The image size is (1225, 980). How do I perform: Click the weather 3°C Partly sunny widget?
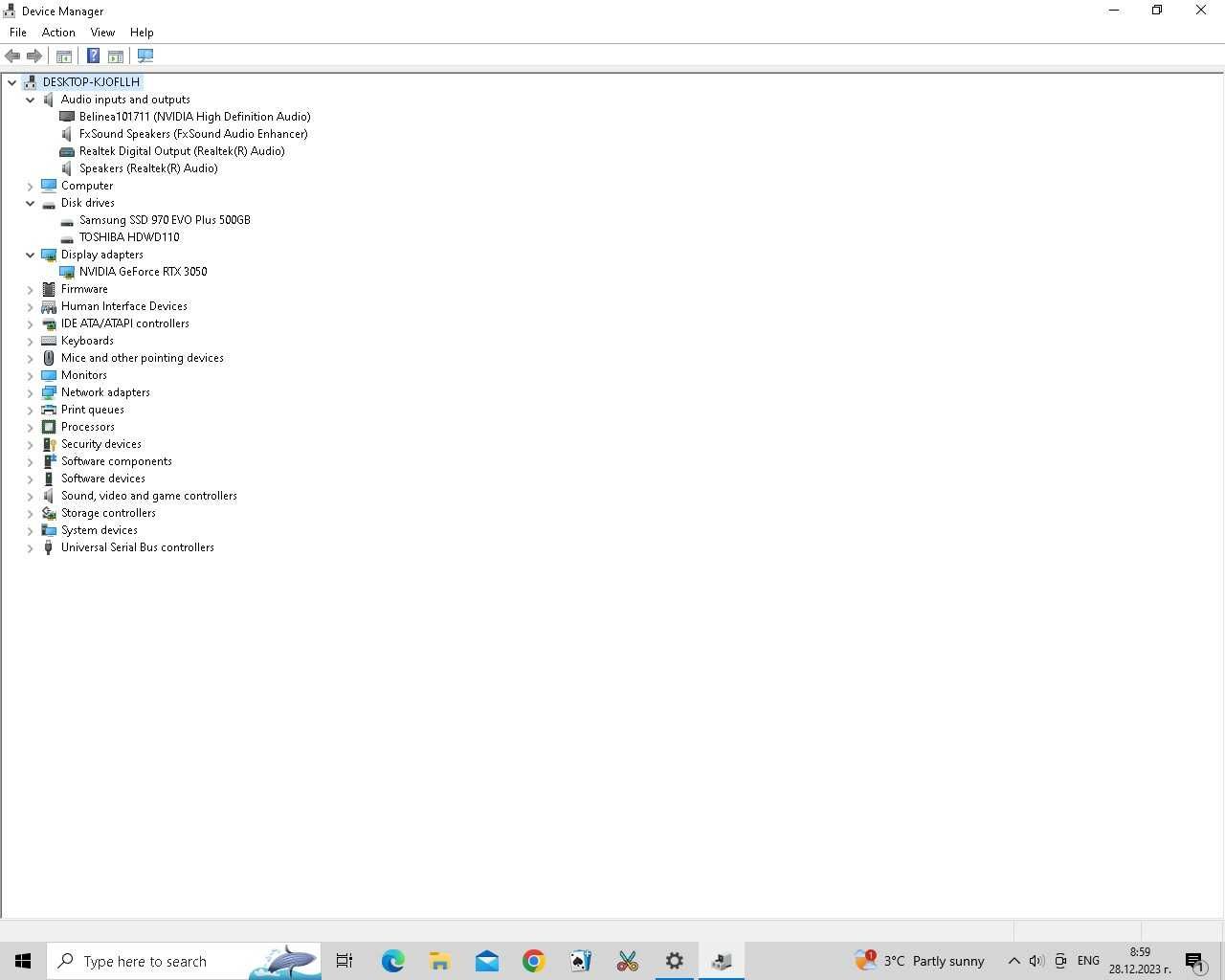(920, 961)
